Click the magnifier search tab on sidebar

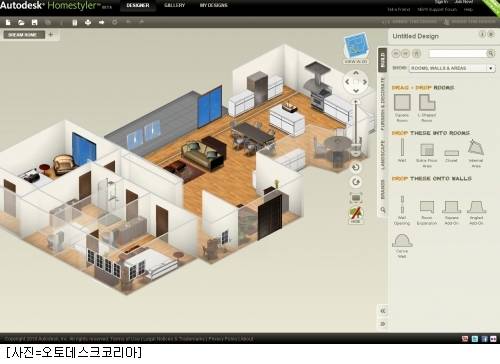coord(383,210)
